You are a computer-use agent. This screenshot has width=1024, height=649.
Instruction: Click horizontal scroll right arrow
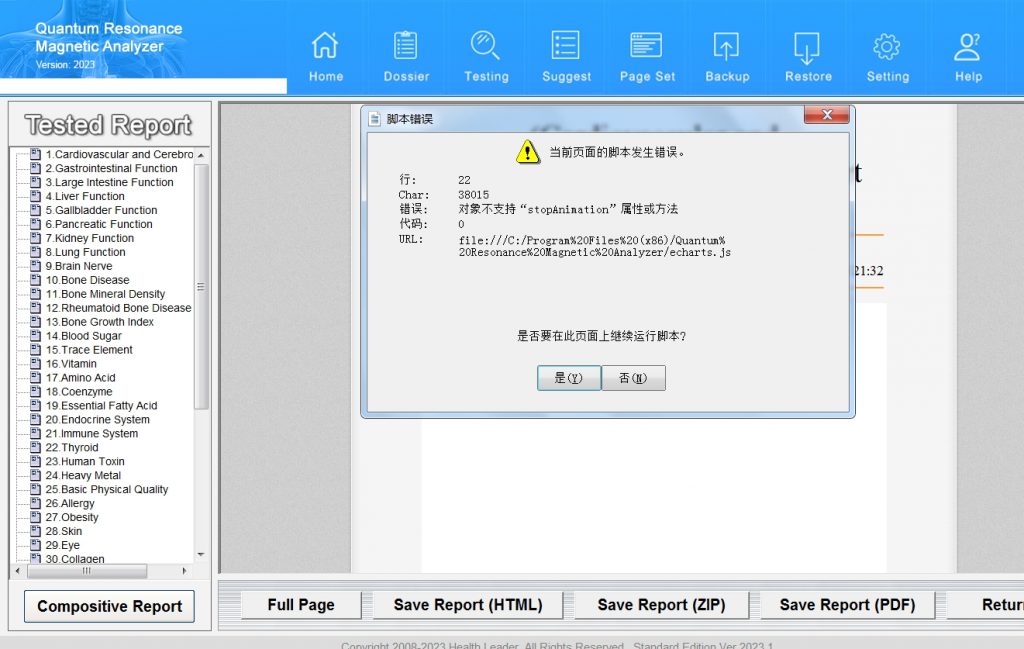pos(184,571)
